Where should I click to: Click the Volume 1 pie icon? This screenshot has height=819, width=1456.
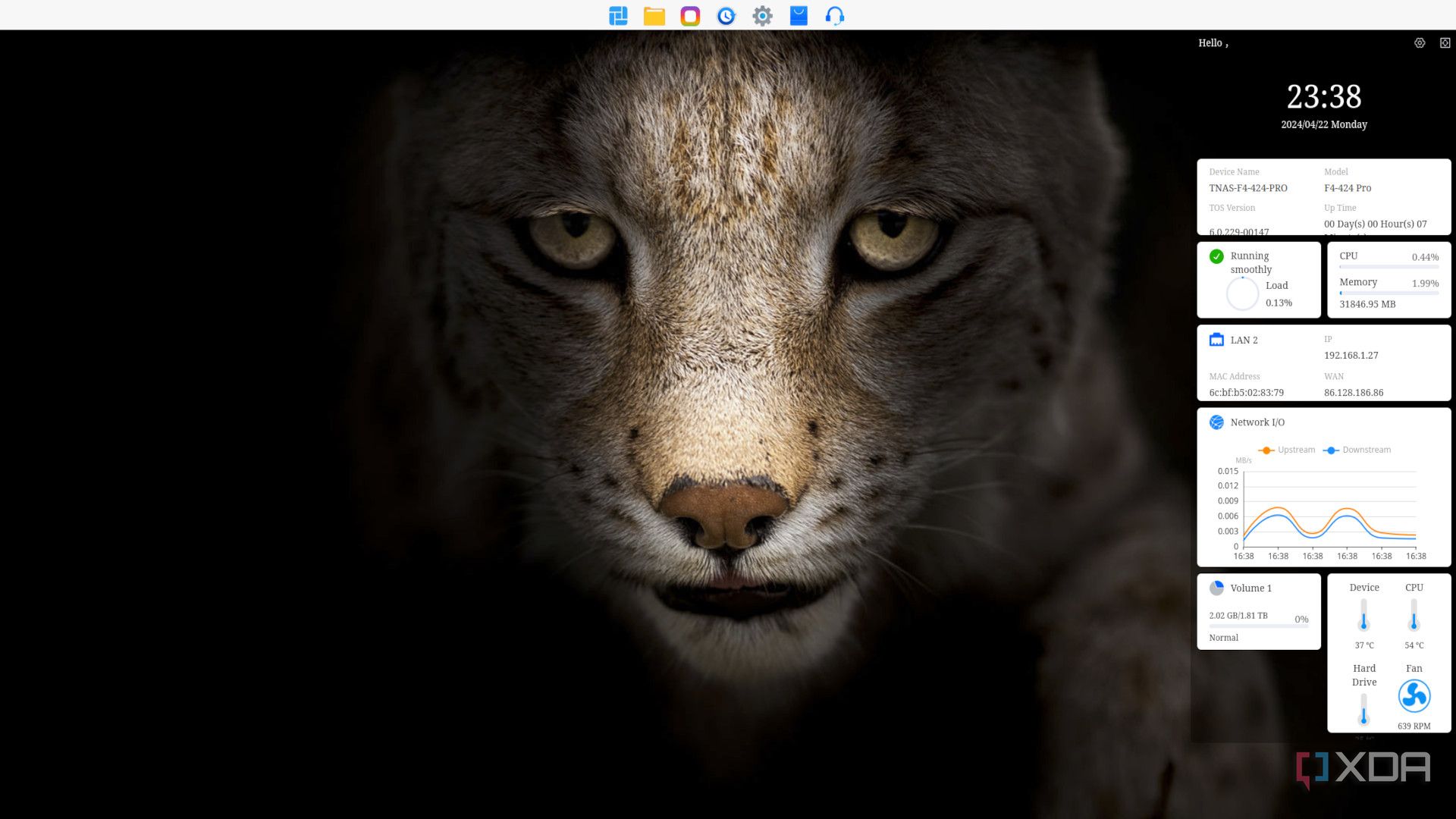click(1216, 588)
